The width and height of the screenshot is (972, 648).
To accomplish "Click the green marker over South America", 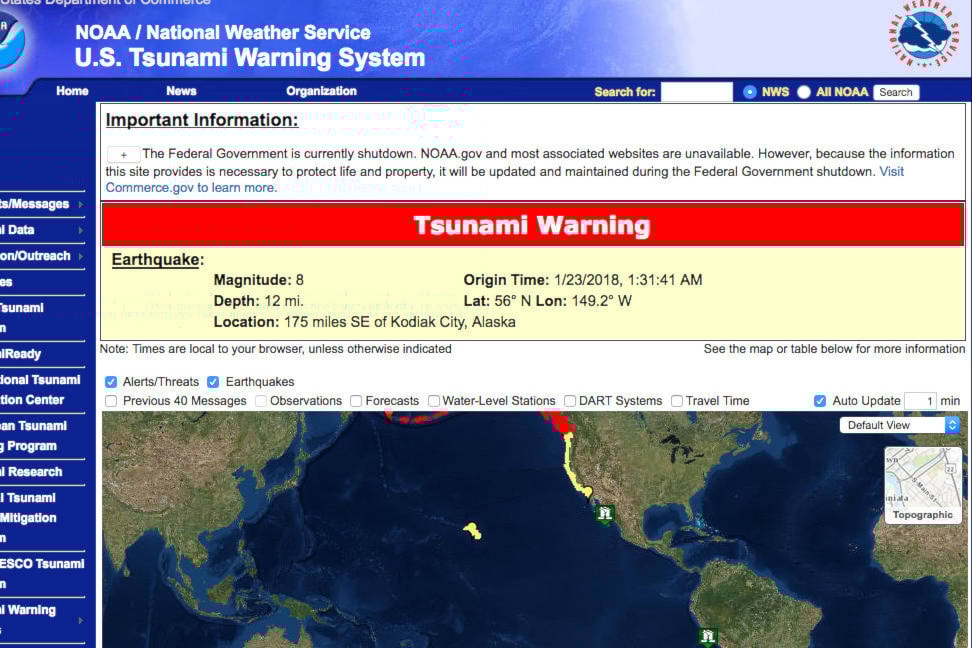I will (x=708, y=636).
